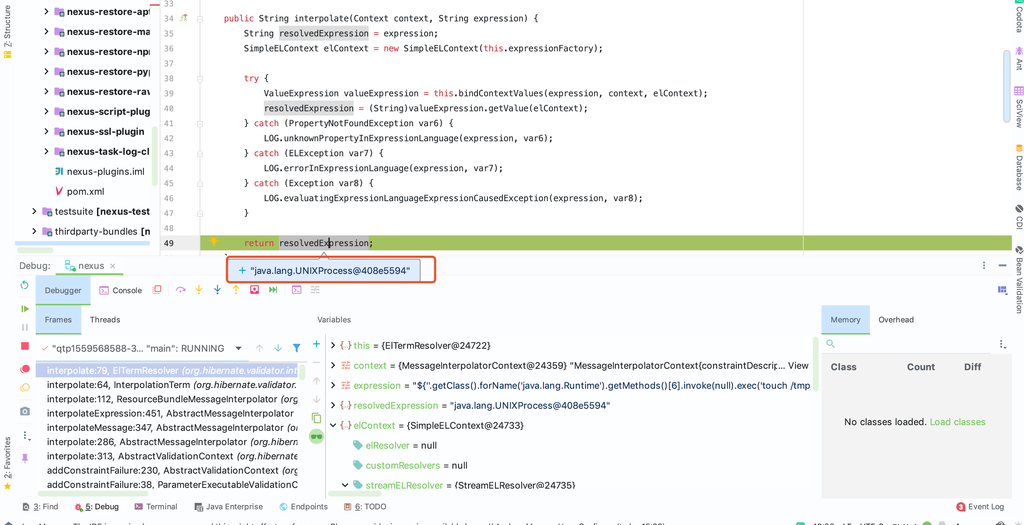Screen dimensions: 1024x525
Task: Click the camera thread dump icon
Action: tap(25, 411)
